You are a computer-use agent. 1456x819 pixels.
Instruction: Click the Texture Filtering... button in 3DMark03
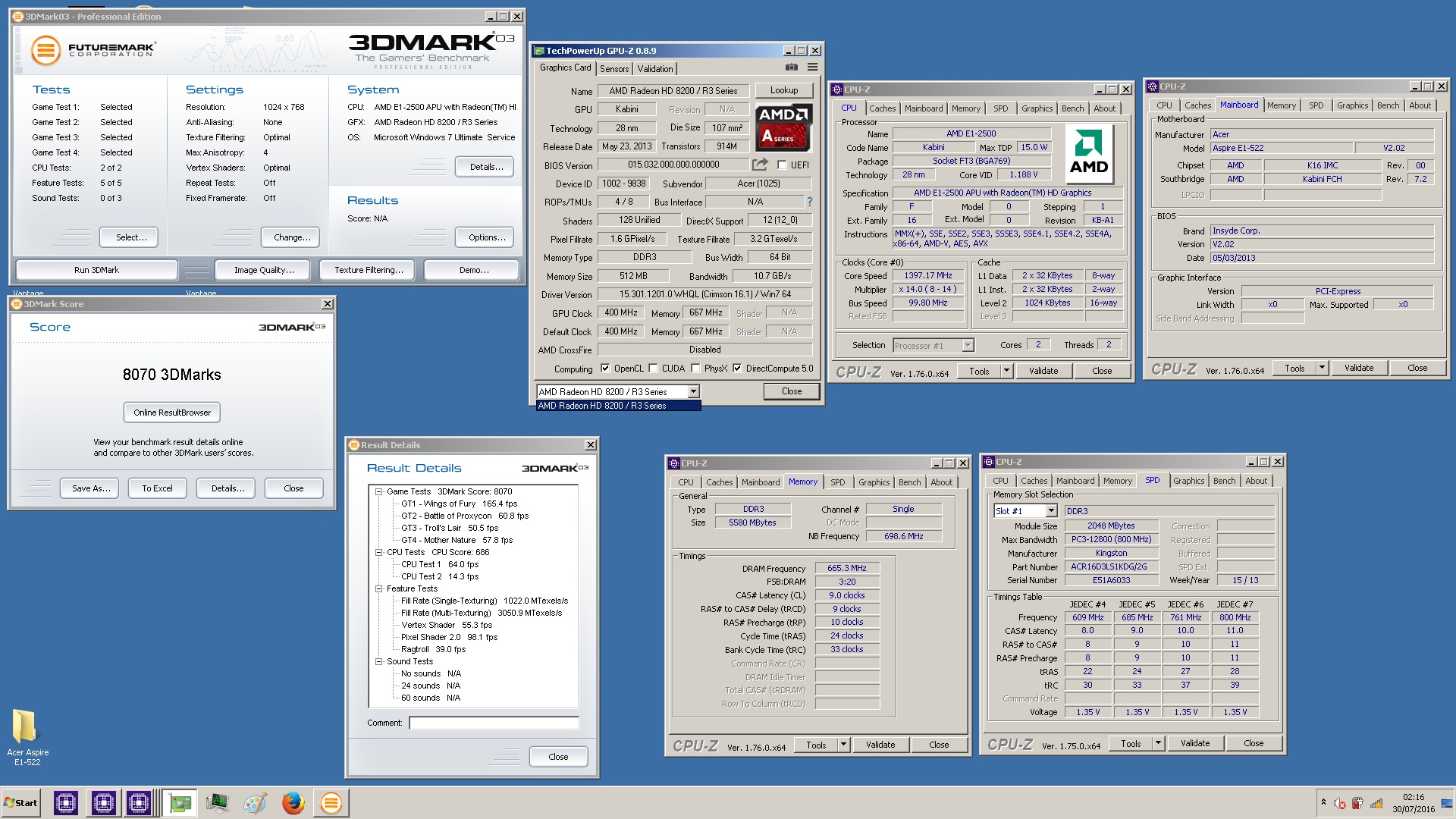tap(369, 270)
